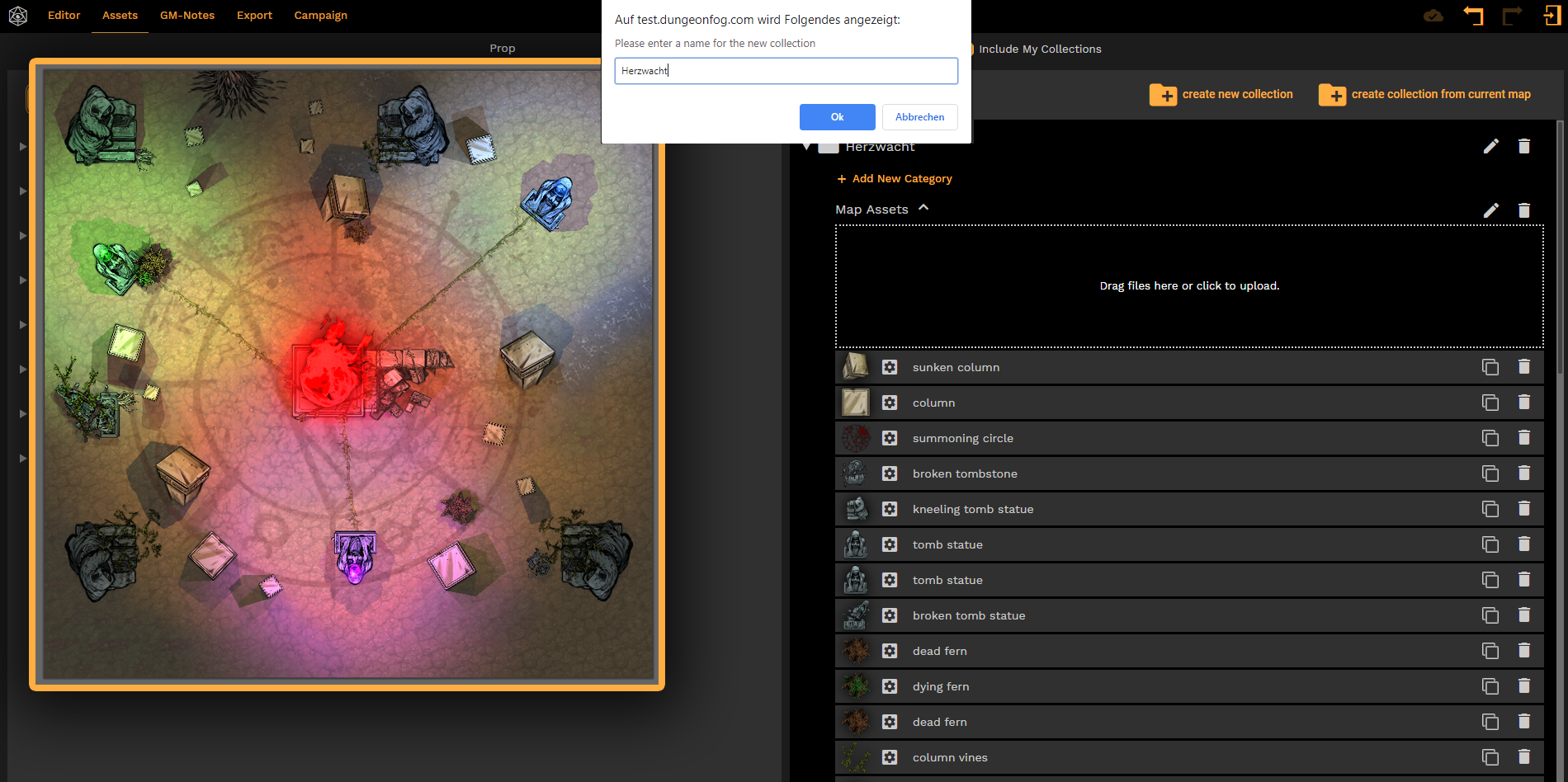
Task: Open settings for sunken column
Action: coord(890,367)
